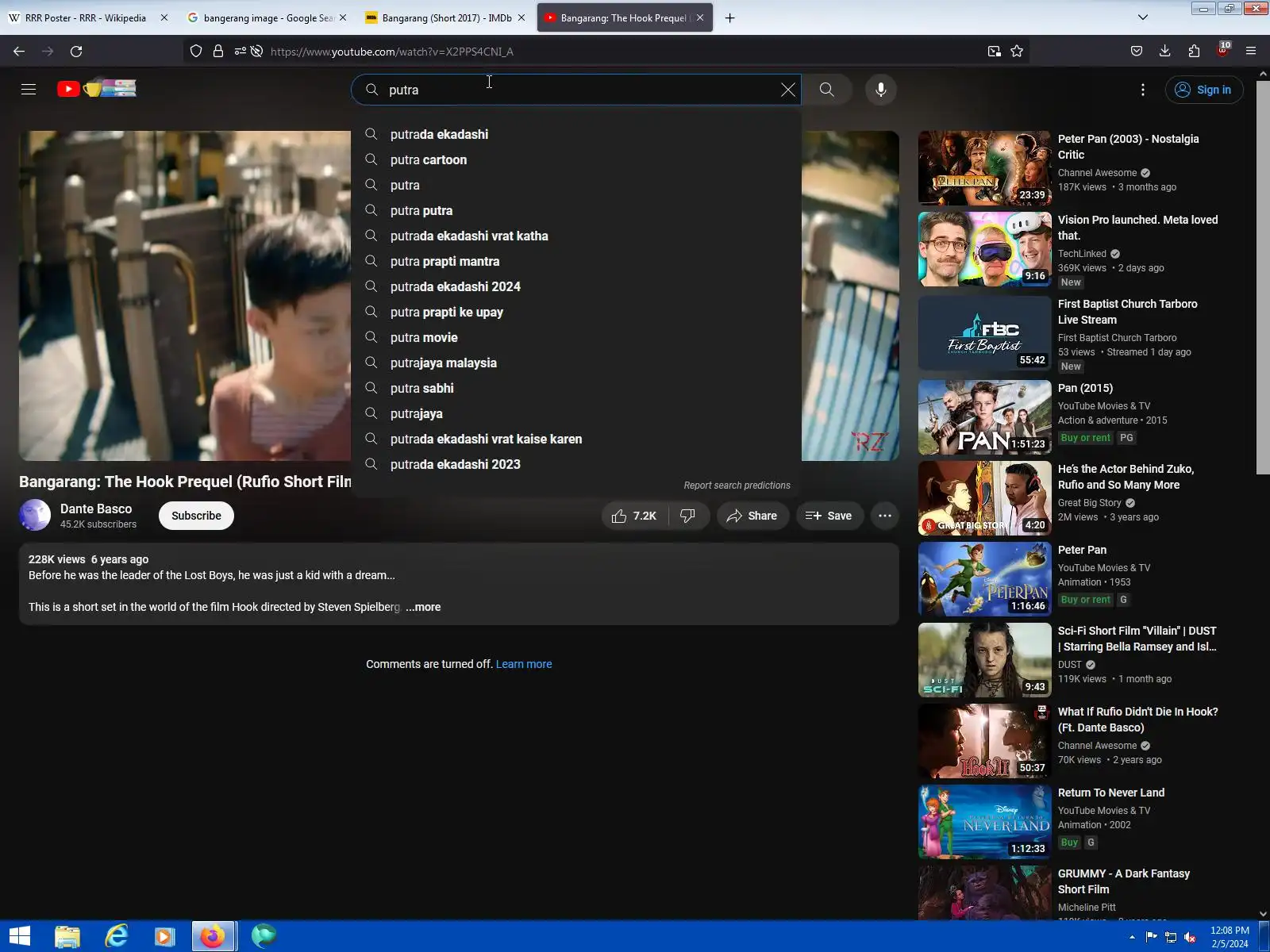The height and width of the screenshot is (952, 1270).
Task: Open Peter Pan 1953 animation thumbnail
Action: coord(985,579)
